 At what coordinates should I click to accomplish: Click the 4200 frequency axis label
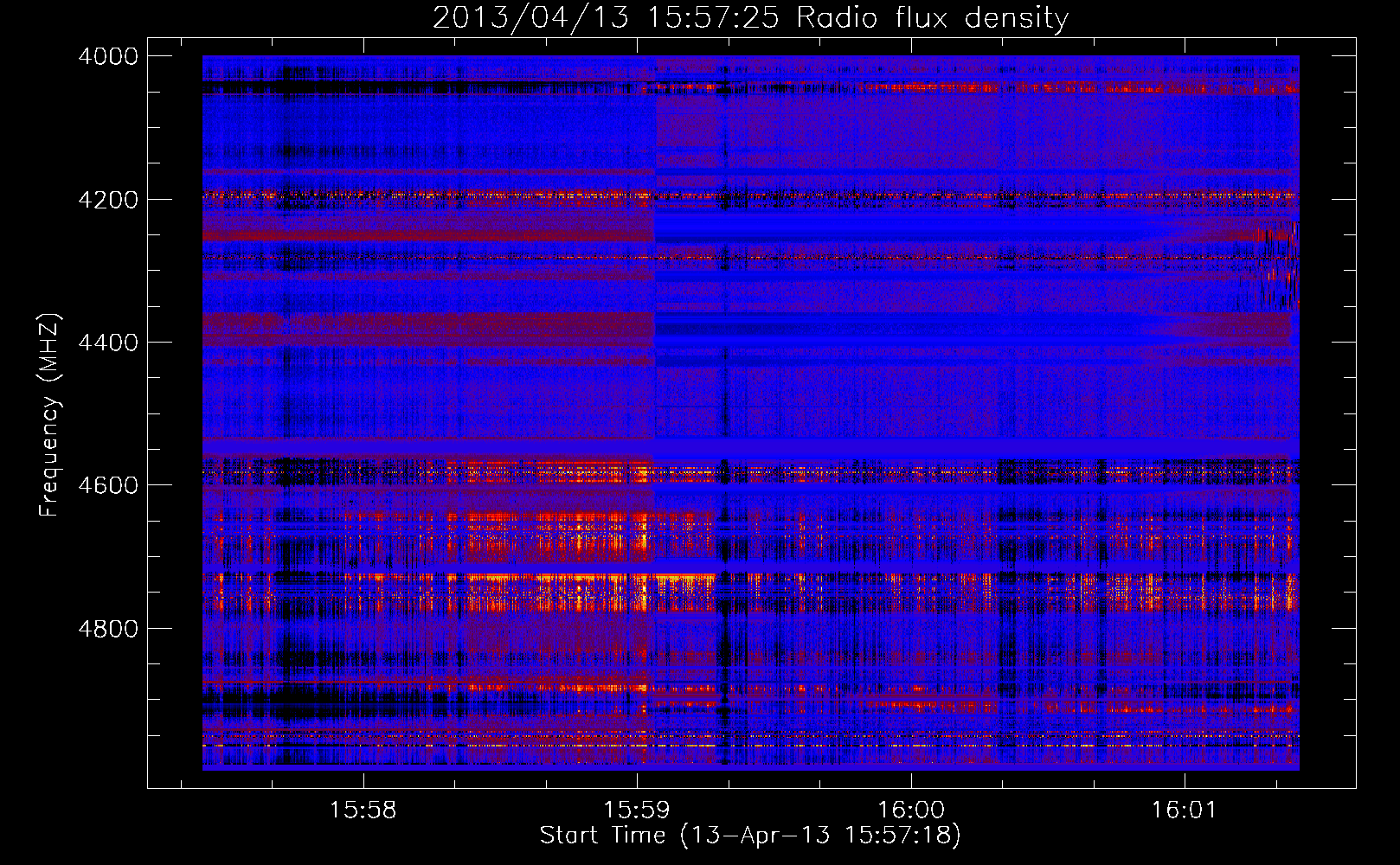coord(108,200)
